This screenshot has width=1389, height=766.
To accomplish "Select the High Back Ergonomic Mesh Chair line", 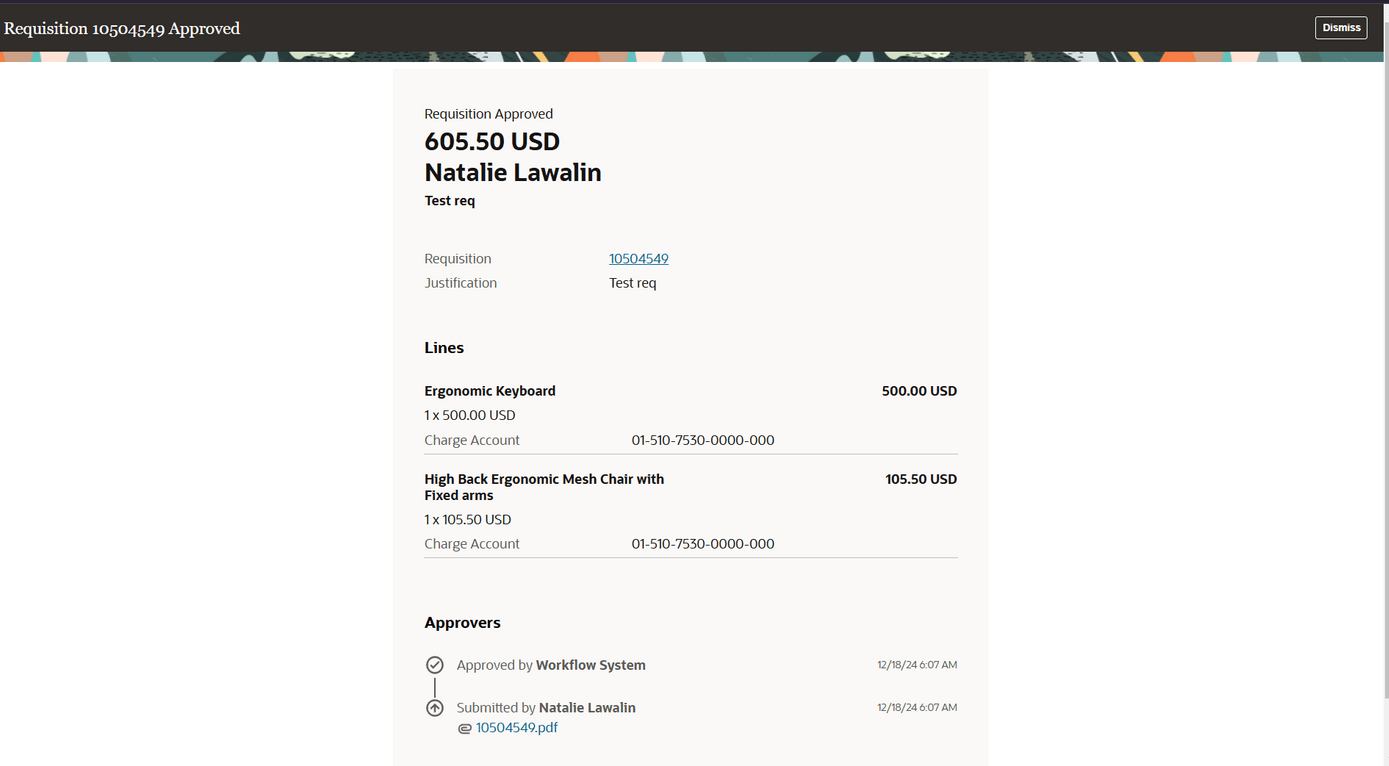I will (544, 486).
